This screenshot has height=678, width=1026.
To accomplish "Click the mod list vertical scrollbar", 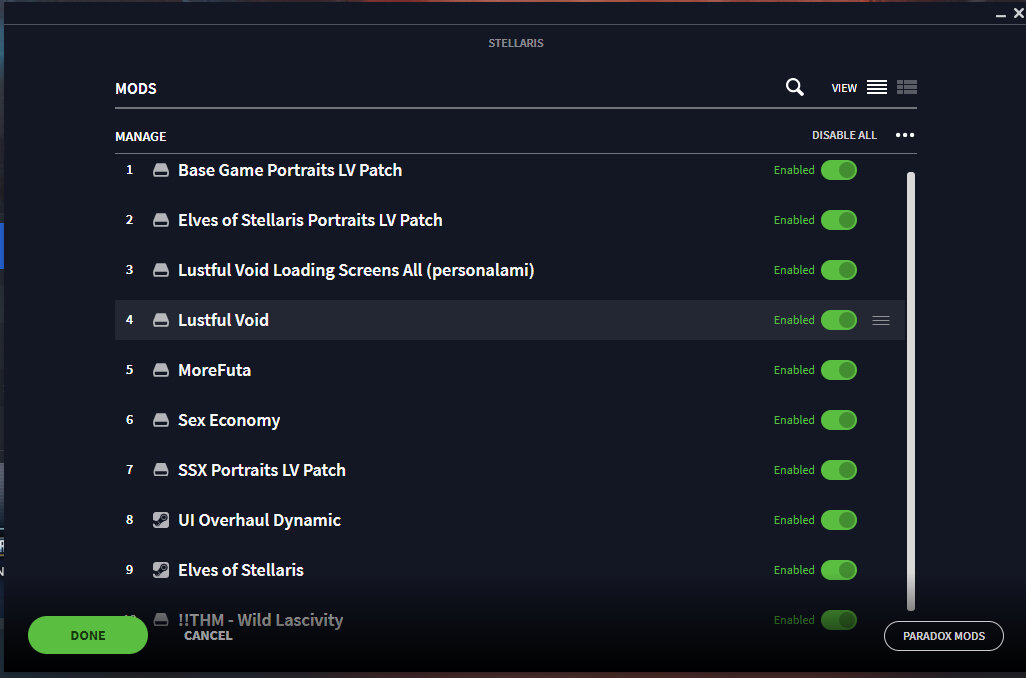I will [911, 391].
